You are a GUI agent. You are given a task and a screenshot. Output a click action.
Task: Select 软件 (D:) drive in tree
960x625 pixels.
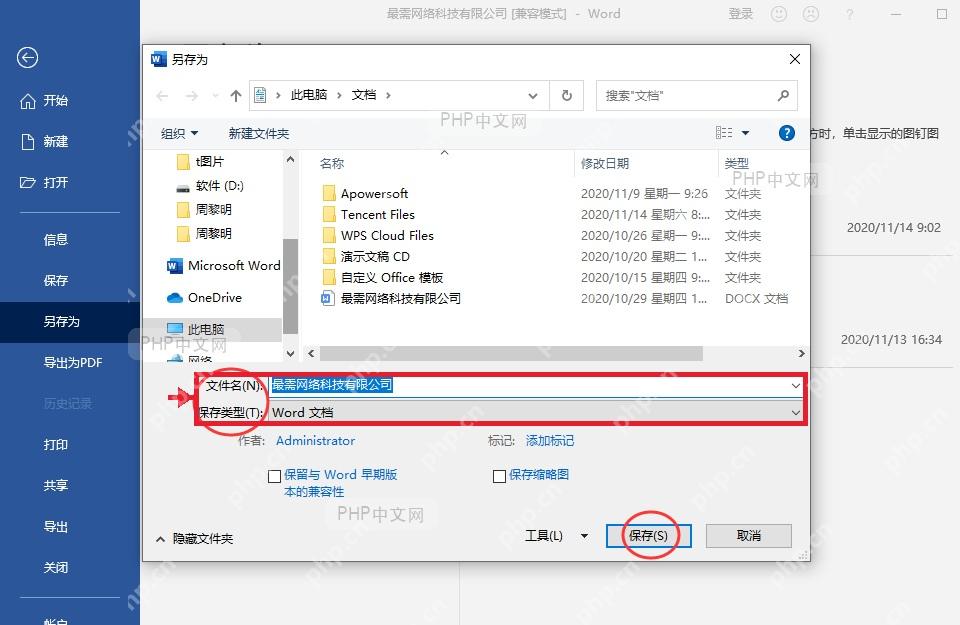[210, 185]
